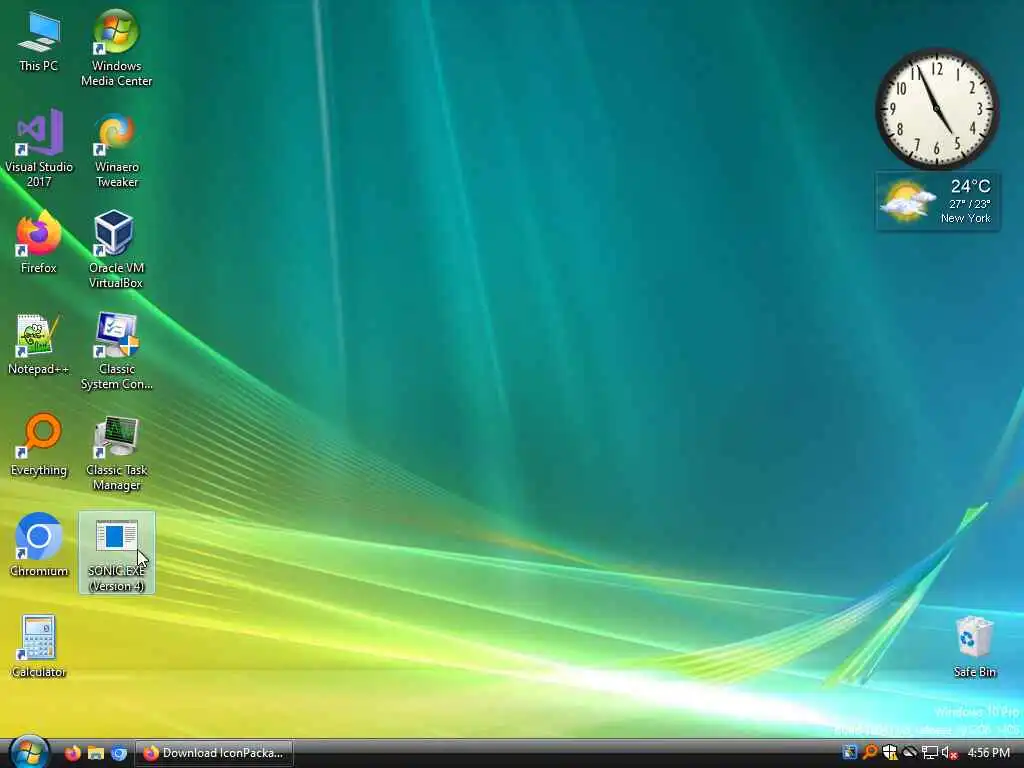1024x768 pixels.
Task: Select the Firefox desktop shortcut
Action: 39,242
